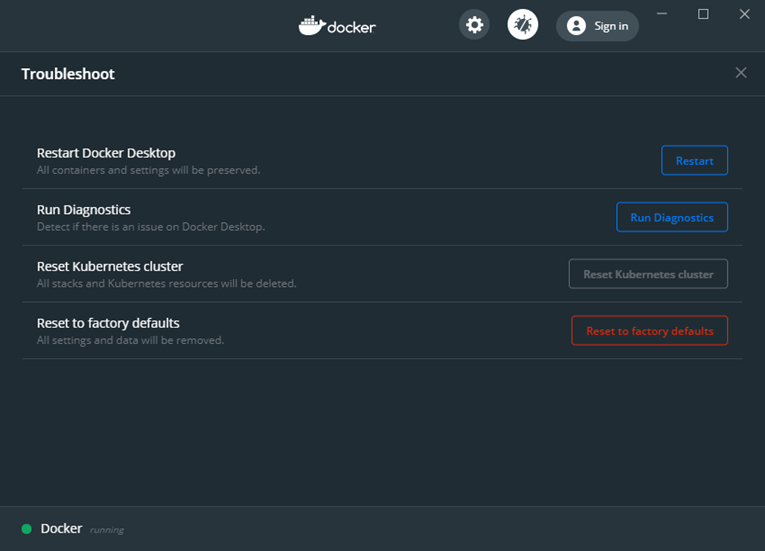Click the blue Run Diagnostics button
This screenshot has height=551, width=765.
click(672, 217)
